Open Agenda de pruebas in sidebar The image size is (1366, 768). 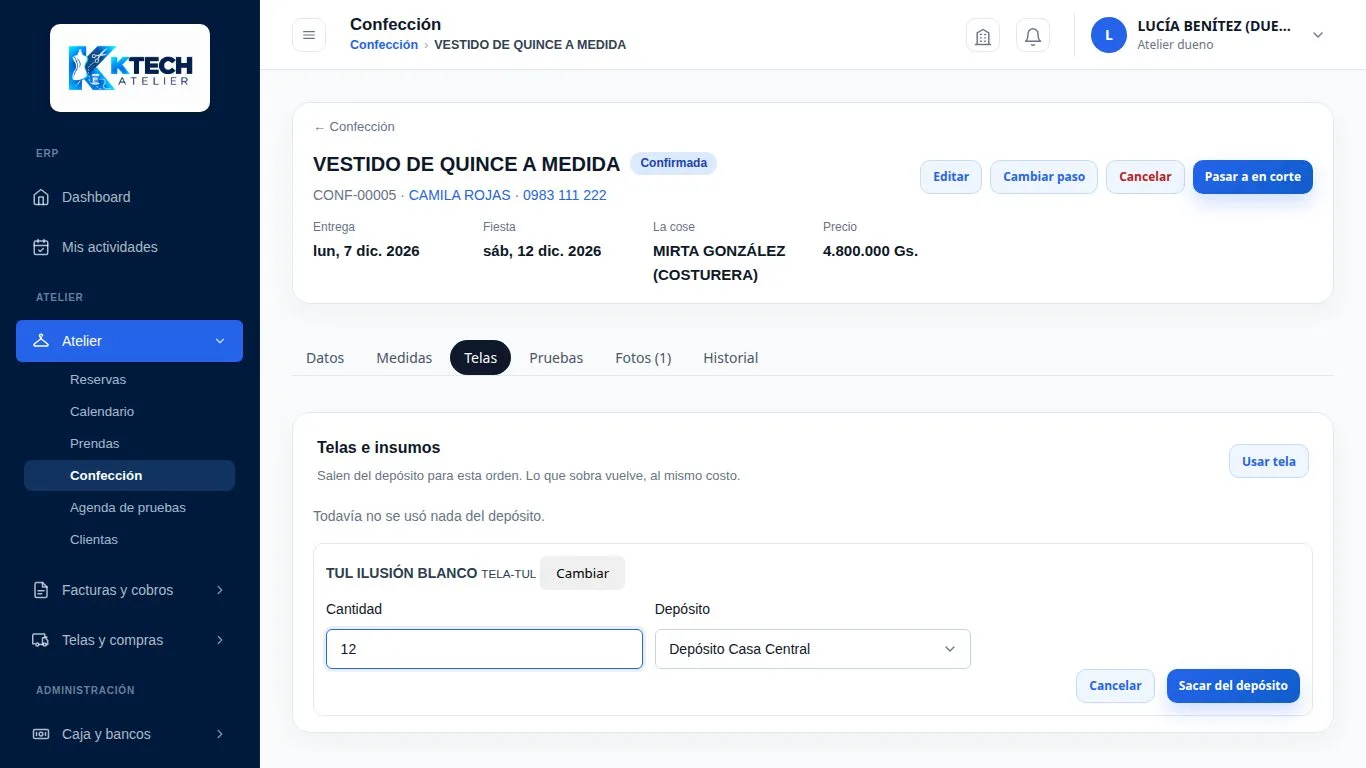click(128, 508)
